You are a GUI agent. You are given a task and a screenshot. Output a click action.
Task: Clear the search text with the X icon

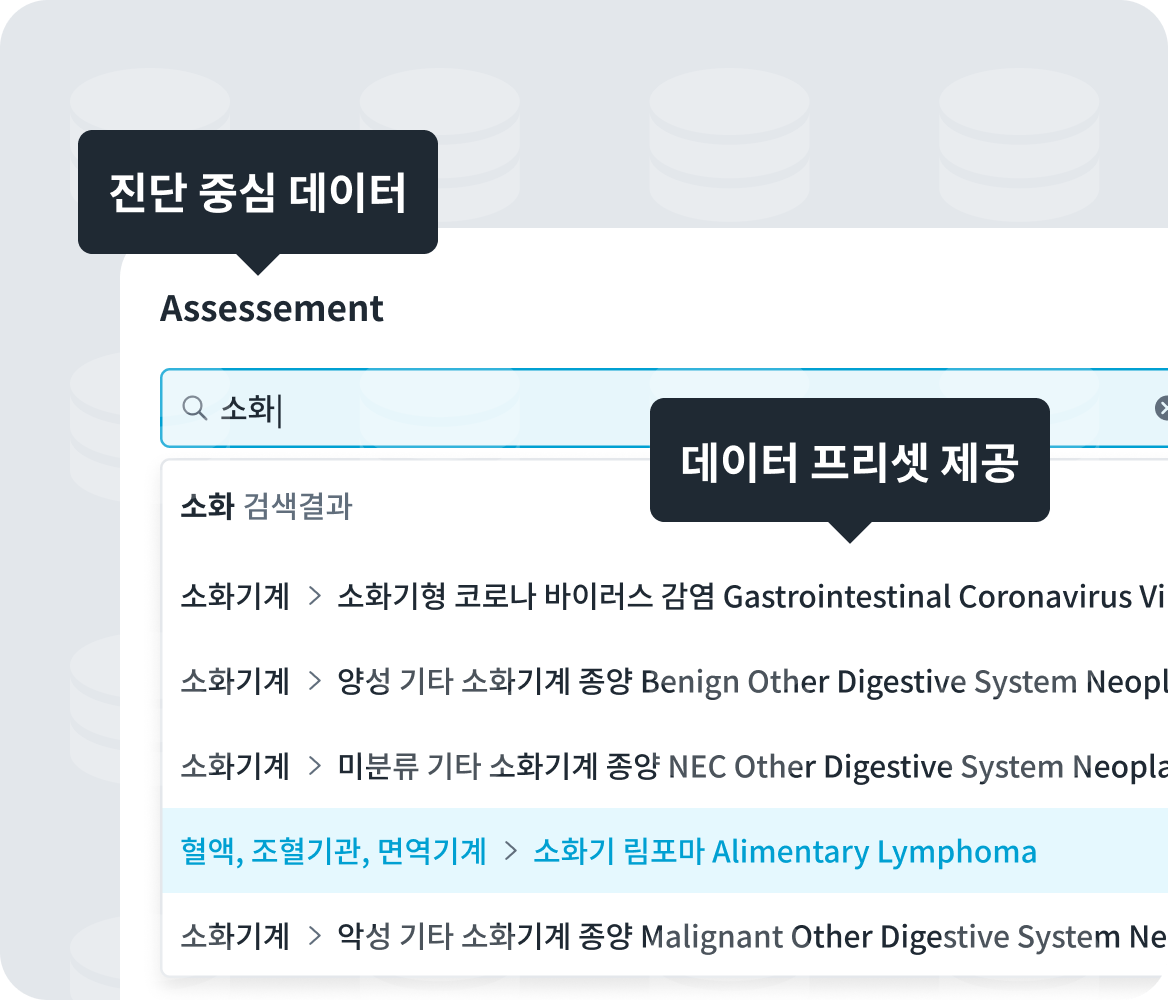point(1162,408)
